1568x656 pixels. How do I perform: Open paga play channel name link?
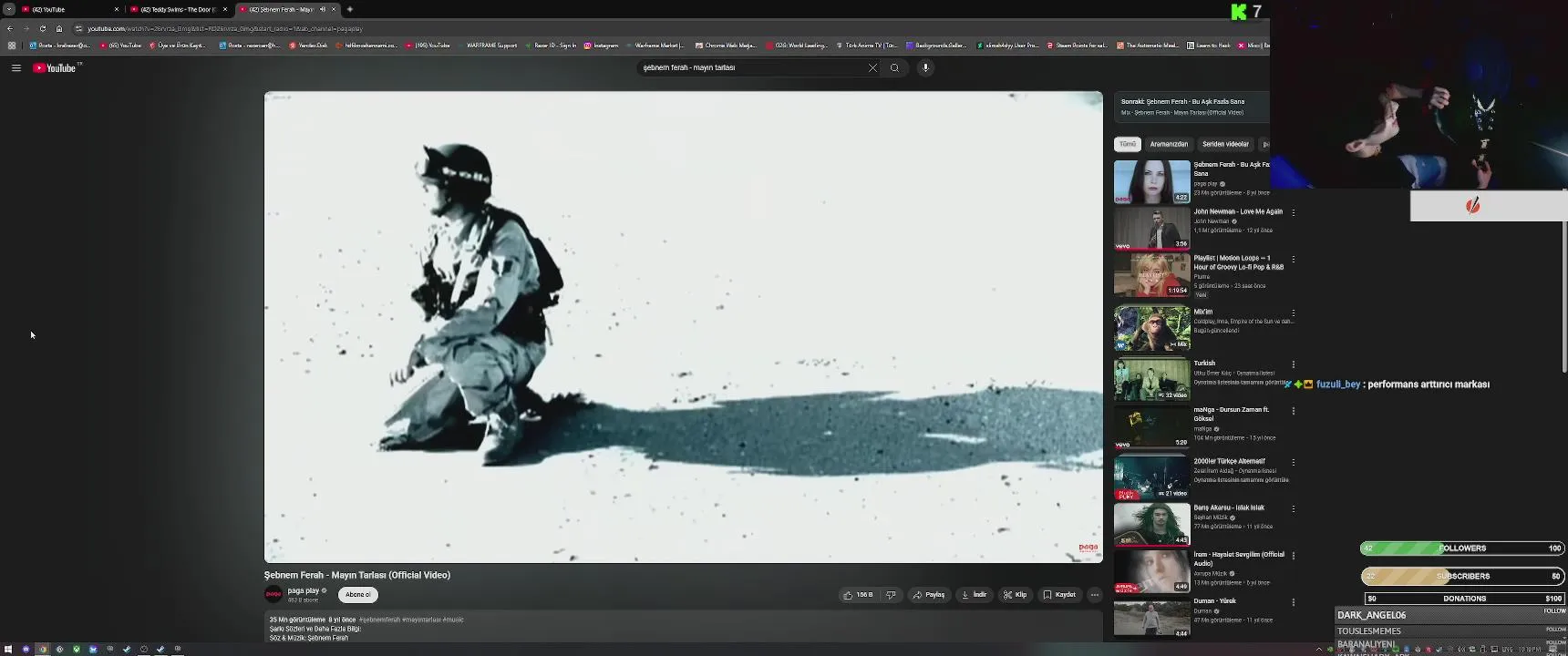[304, 590]
